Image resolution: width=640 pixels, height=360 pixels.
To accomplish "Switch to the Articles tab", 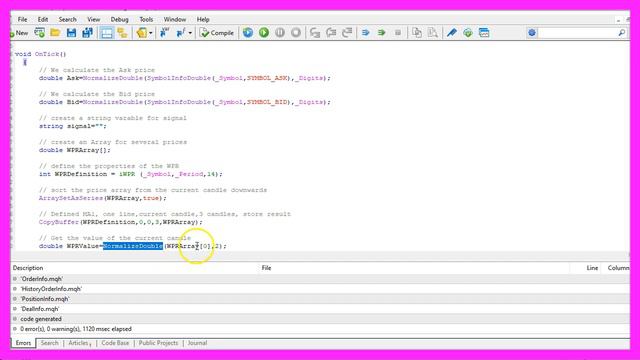I will click(x=79, y=343).
